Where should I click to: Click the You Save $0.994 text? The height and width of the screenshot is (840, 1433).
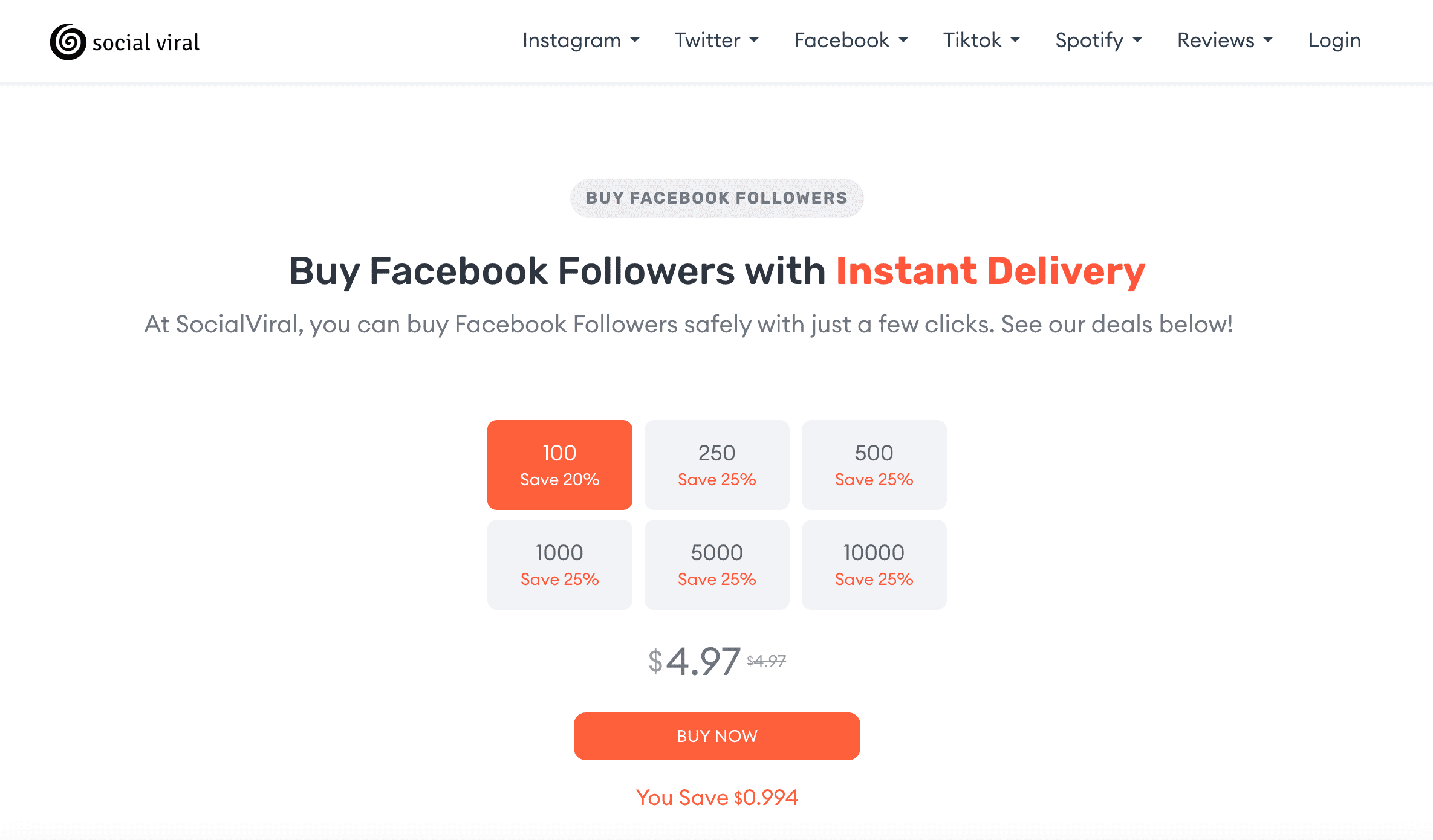[717, 796]
